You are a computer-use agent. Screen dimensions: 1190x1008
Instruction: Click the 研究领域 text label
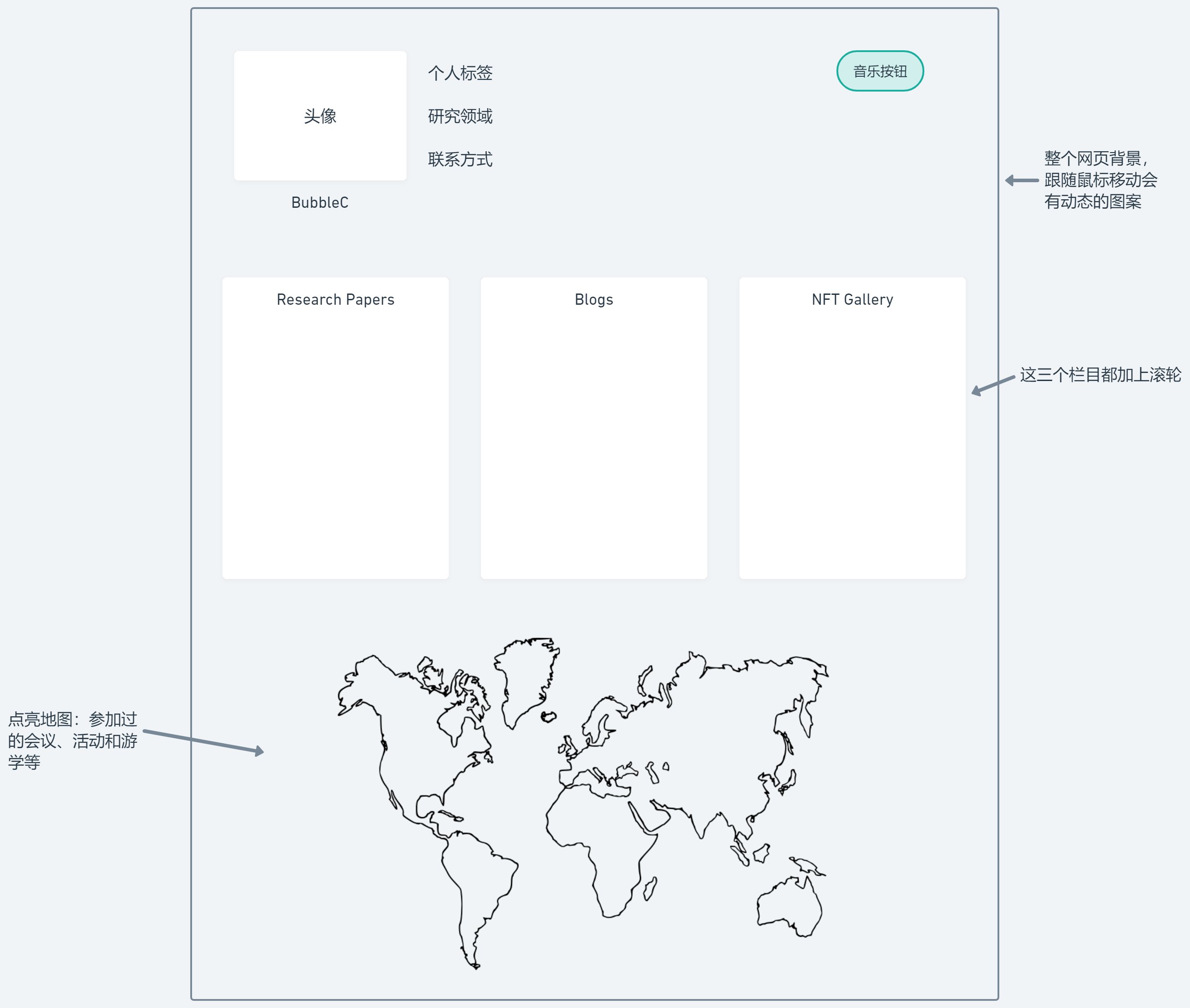(x=460, y=116)
